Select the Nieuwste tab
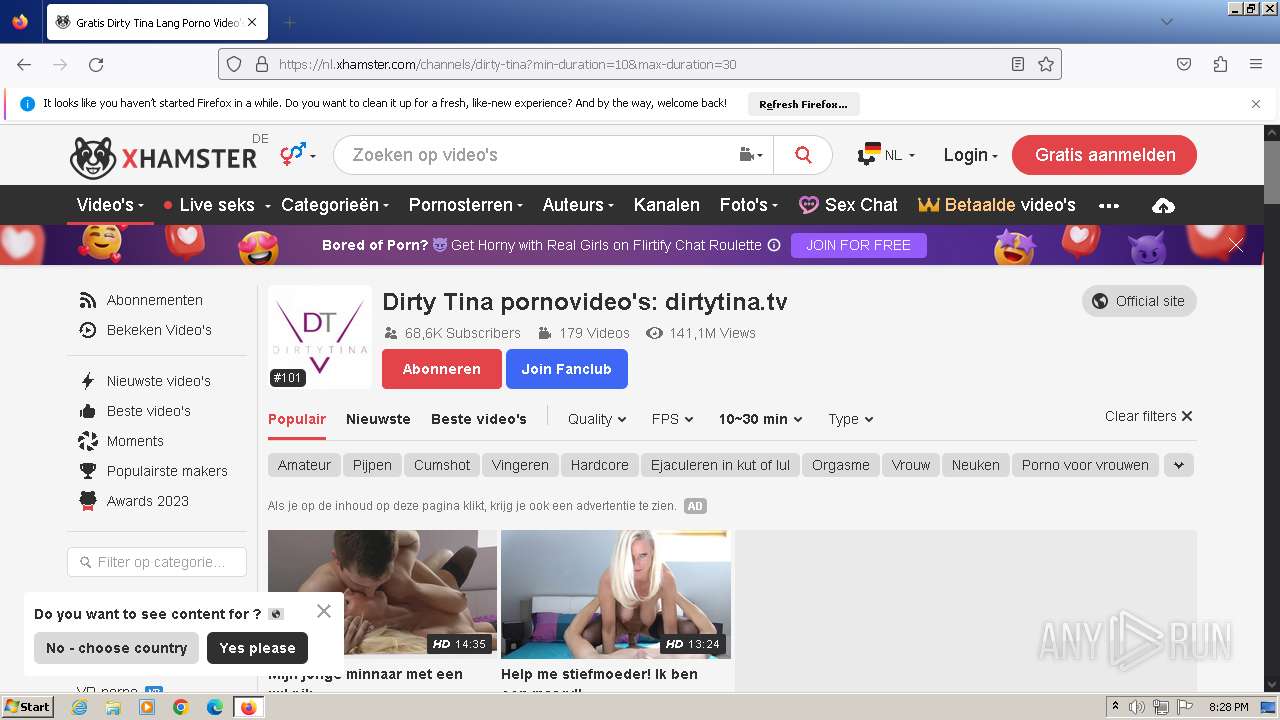The height and width of the screenshot is (720, 1280). pos(378,419)
